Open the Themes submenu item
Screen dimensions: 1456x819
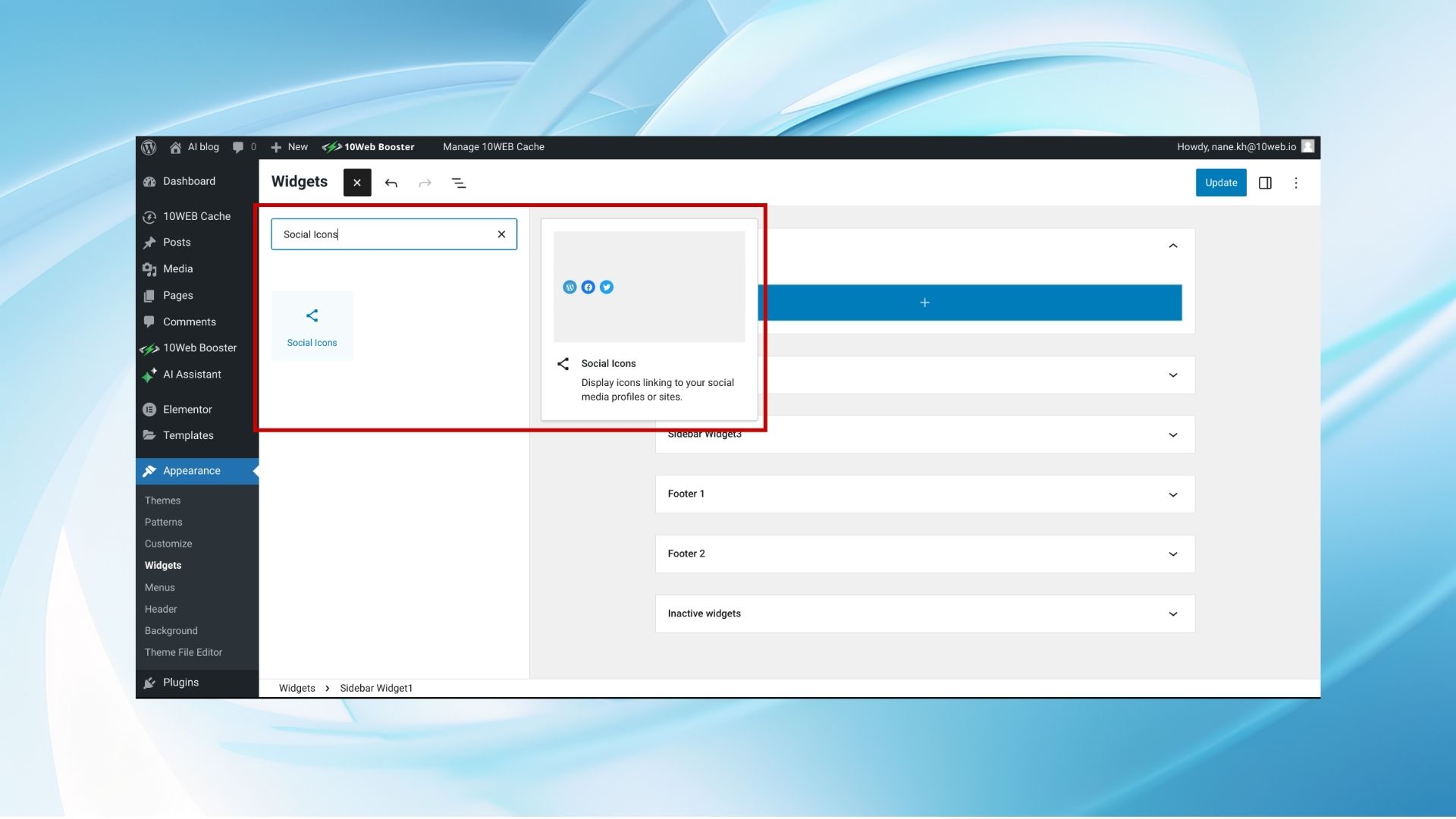pos(163,500)
